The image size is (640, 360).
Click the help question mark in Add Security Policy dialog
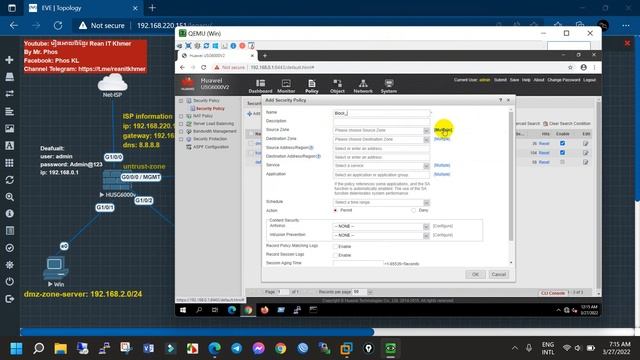click(500, 100)
